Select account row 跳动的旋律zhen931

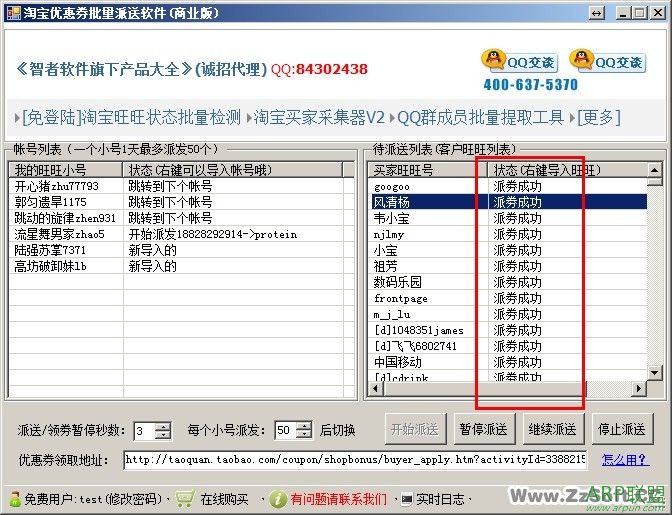(x=182, y=218)
